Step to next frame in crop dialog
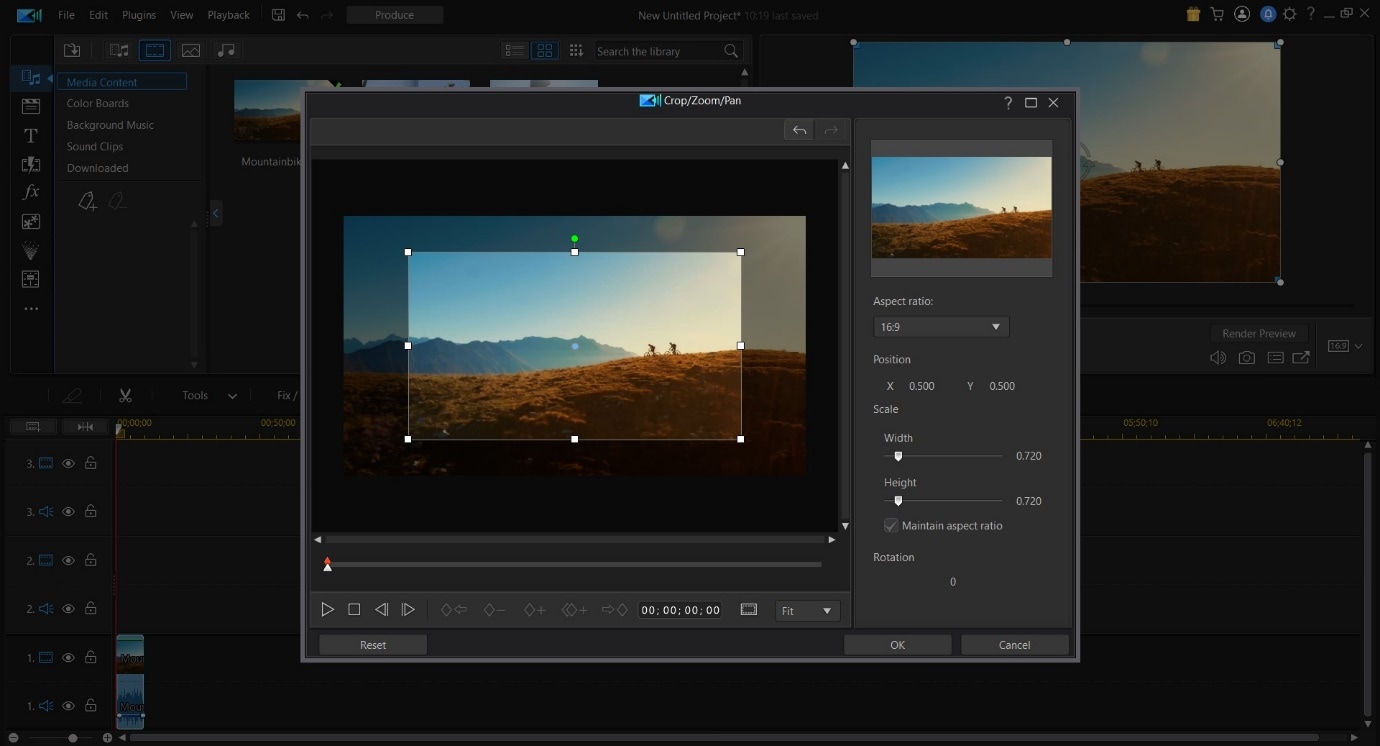 (408, 610)
